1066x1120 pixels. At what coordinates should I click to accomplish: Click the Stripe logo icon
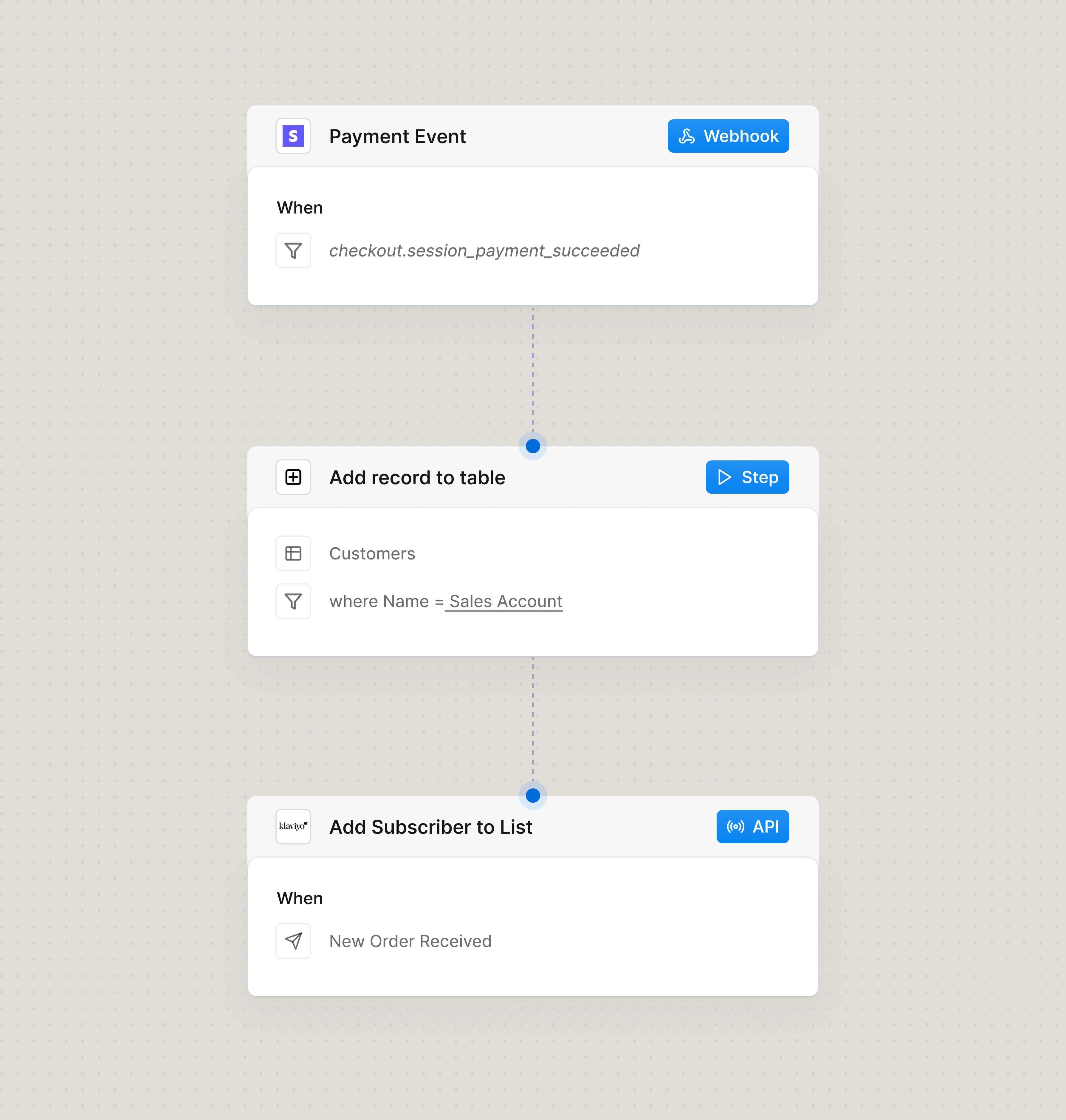293,137
